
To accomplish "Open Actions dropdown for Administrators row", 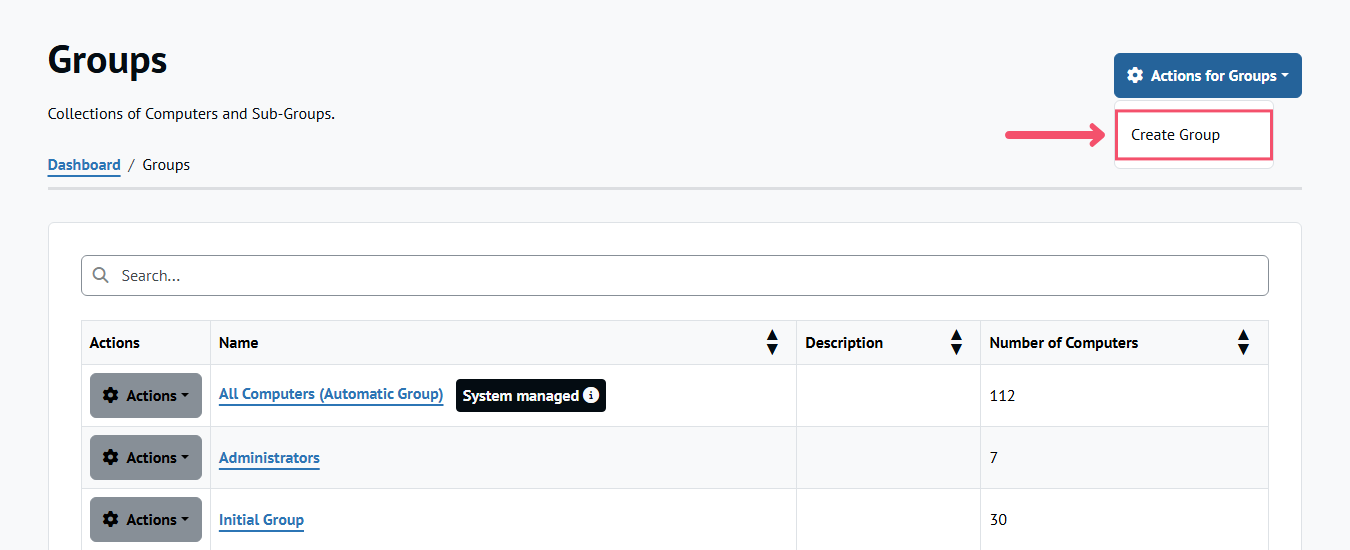I will (x=146, y=457).
